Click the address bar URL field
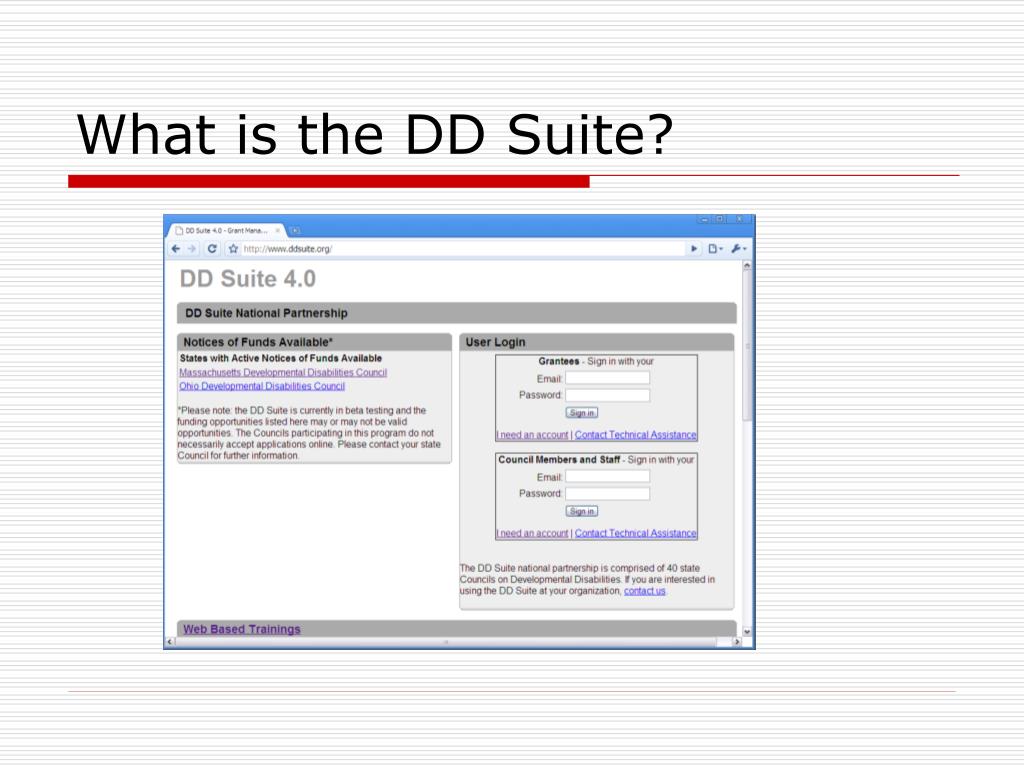 (464, 249)
